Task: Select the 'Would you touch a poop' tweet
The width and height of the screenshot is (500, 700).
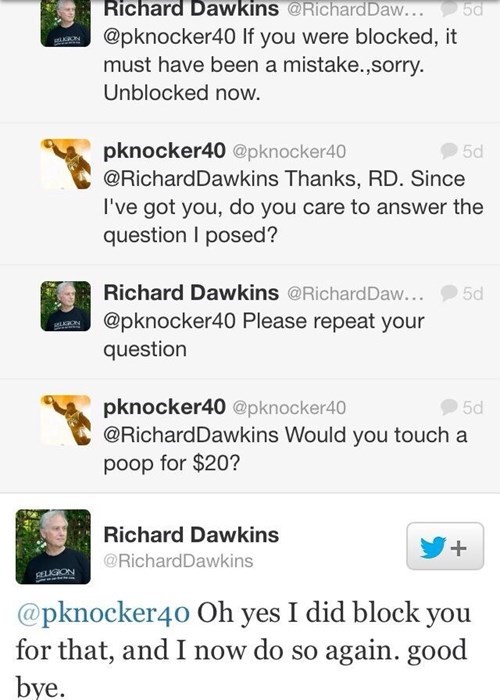Action: [x=250, y=436]
